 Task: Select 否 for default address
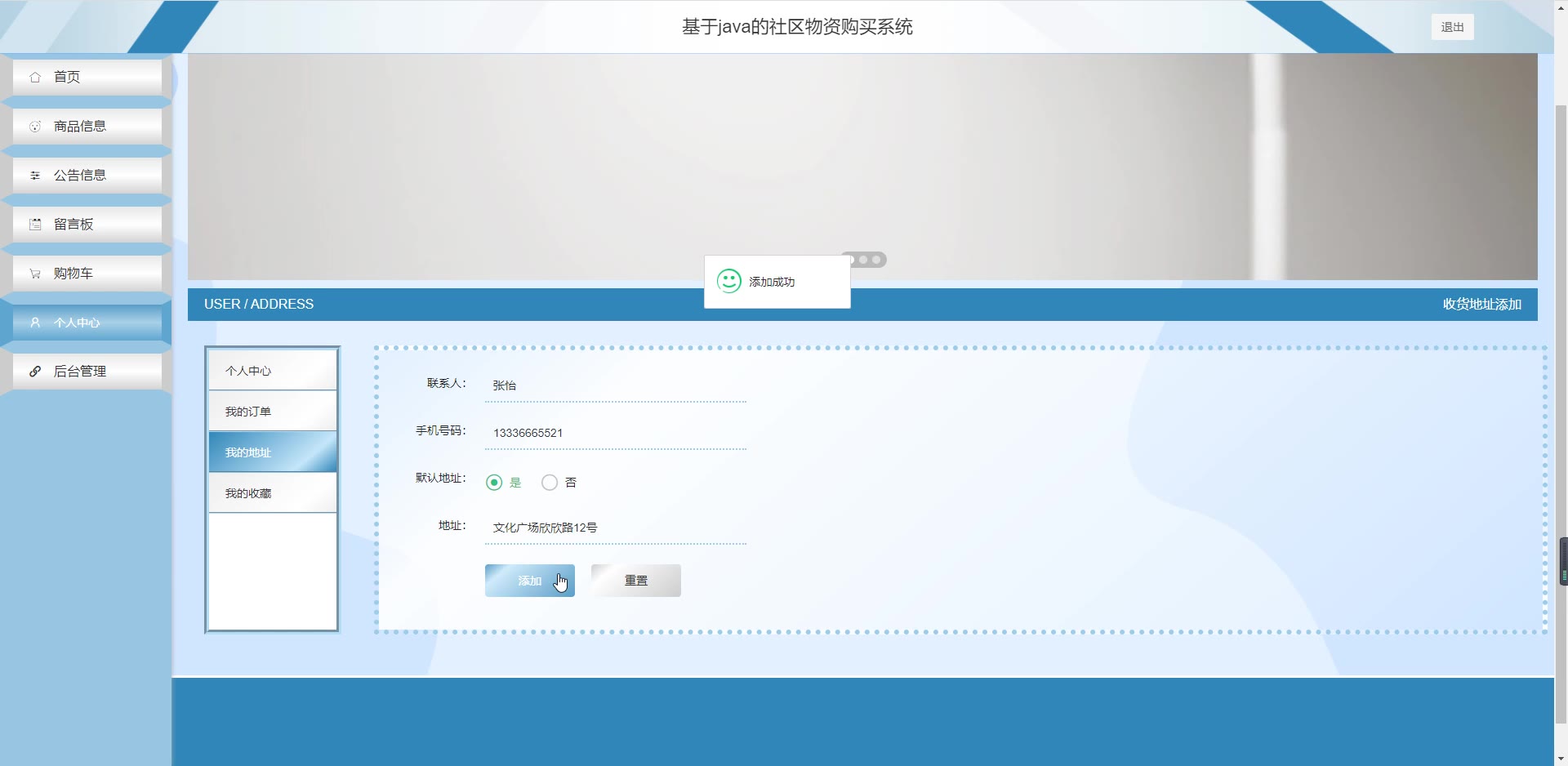(x=550, y=483)
